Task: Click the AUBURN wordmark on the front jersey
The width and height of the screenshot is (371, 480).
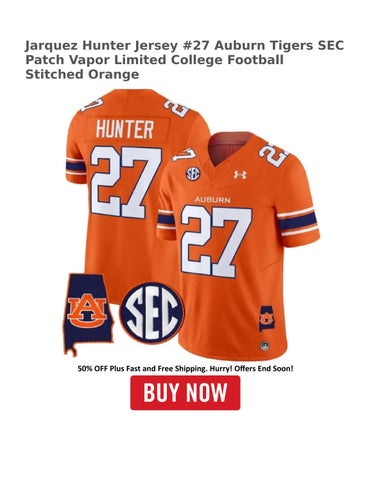Action: [x=212, y=200]
